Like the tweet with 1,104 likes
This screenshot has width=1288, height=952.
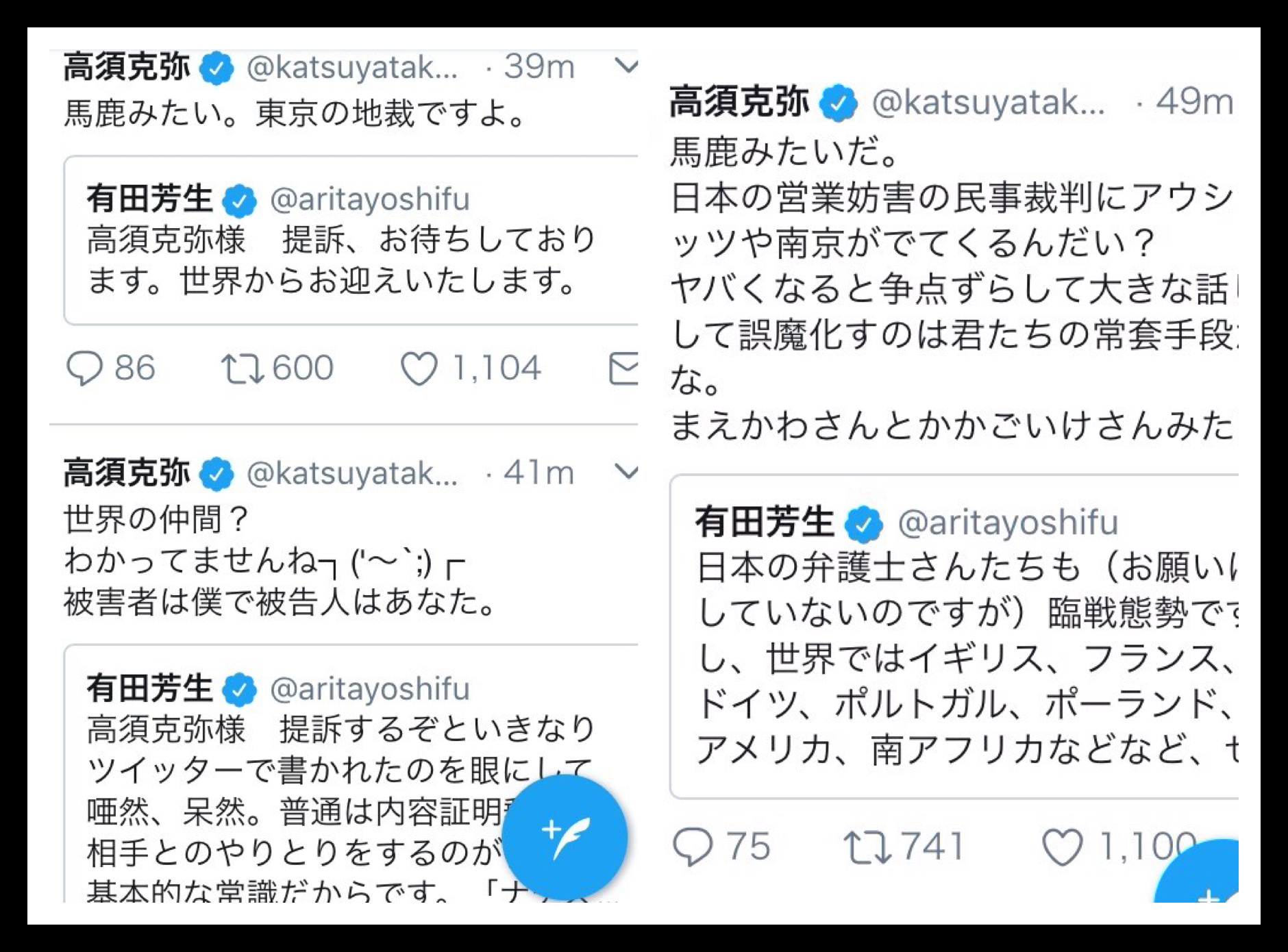(x=419, y=369)
